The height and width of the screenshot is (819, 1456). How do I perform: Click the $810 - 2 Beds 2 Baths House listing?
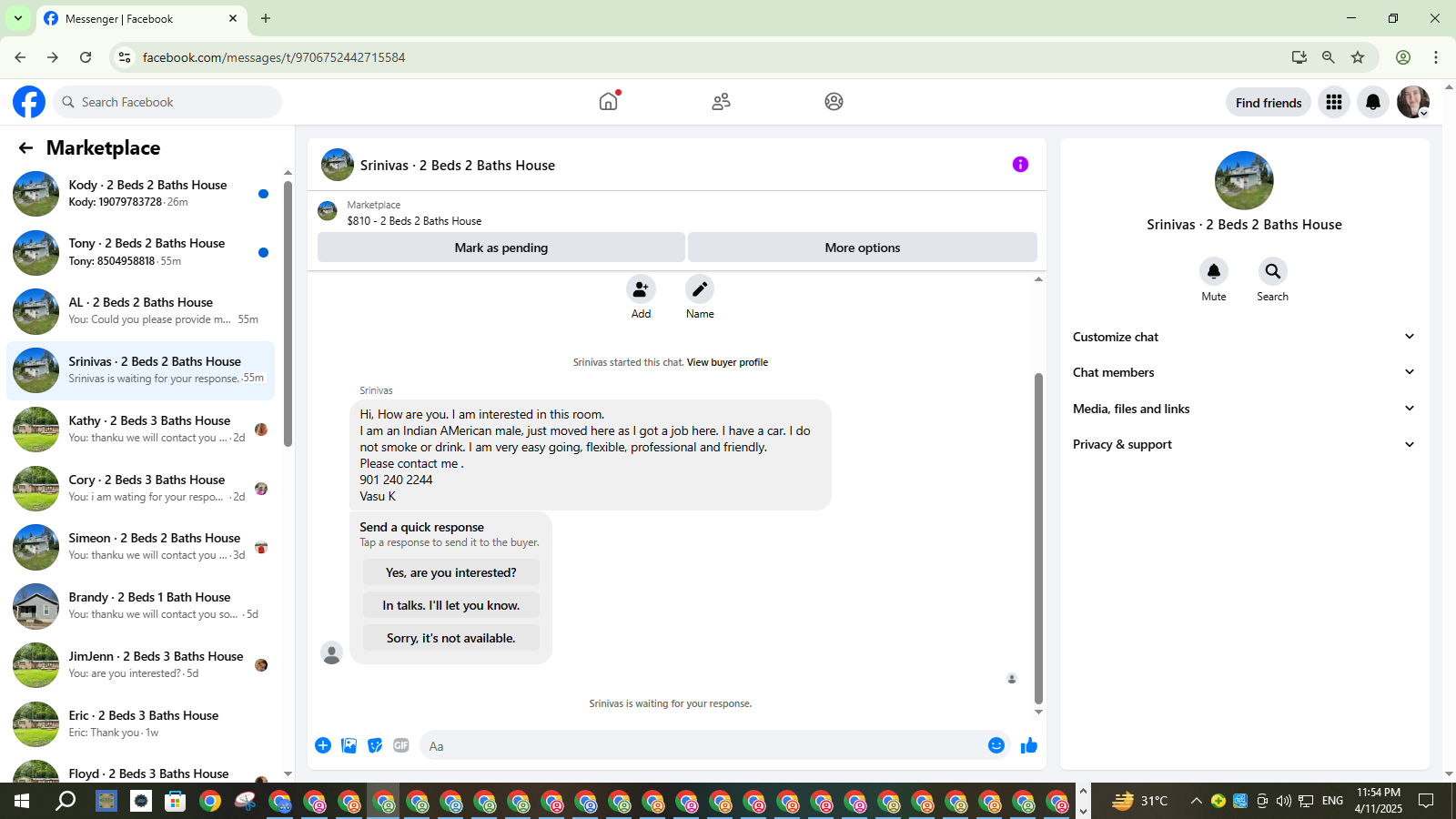414,221
